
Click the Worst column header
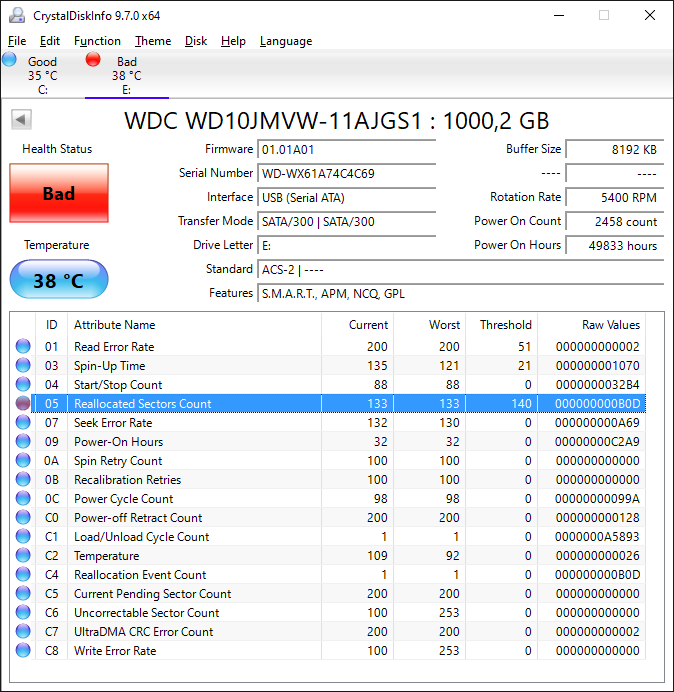click(429, 325)
